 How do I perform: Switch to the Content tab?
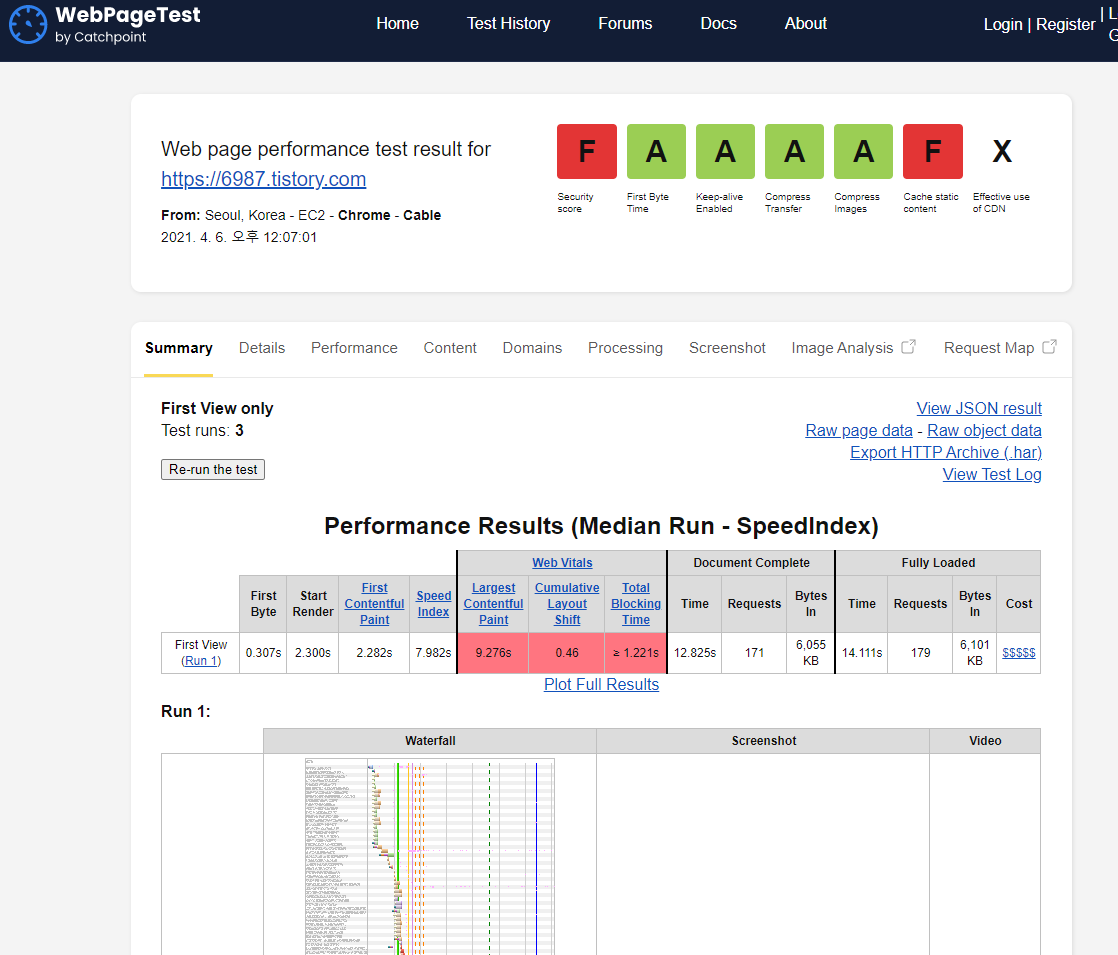[450, 348]
